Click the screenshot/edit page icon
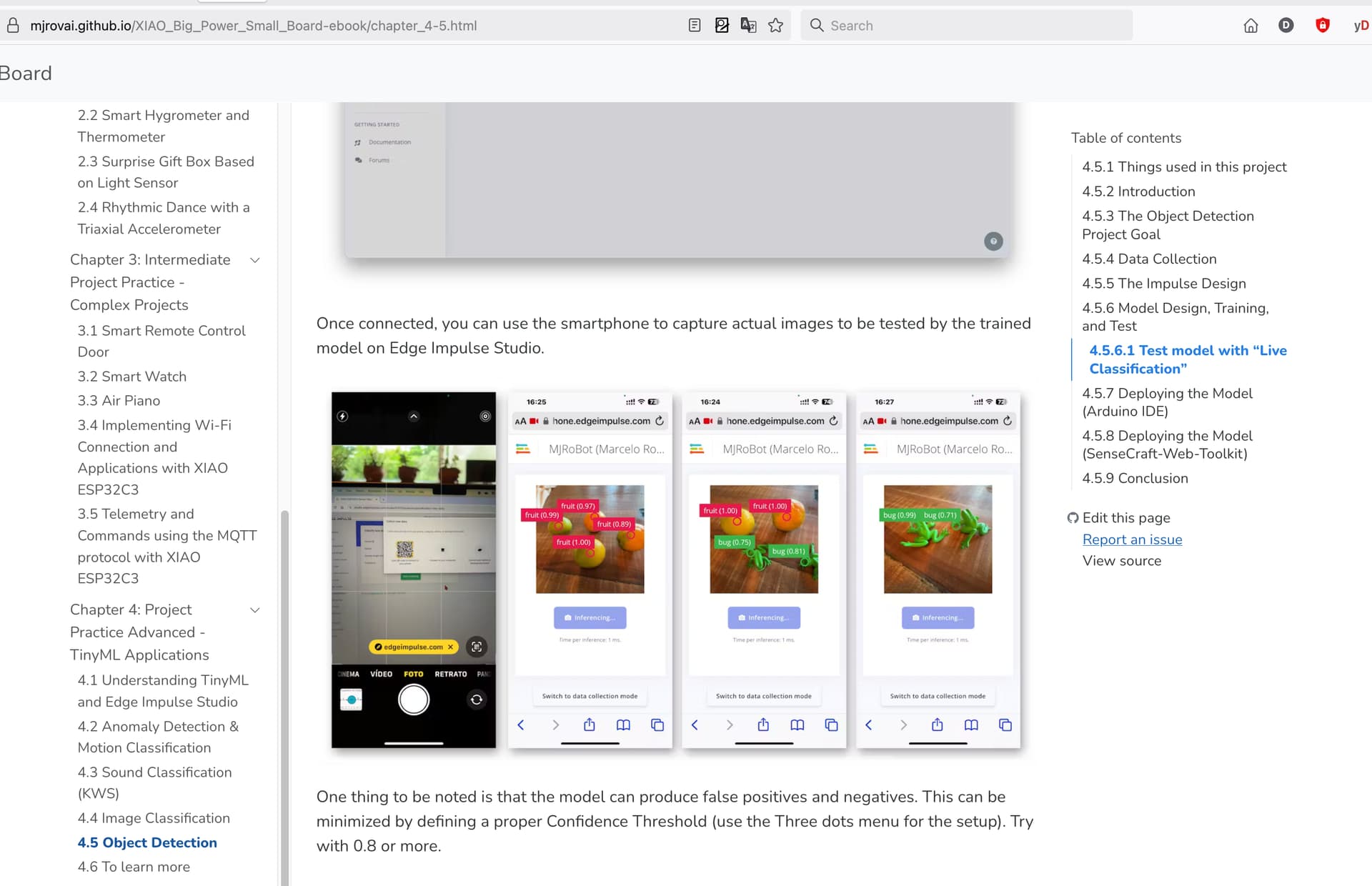 (722, 26)
